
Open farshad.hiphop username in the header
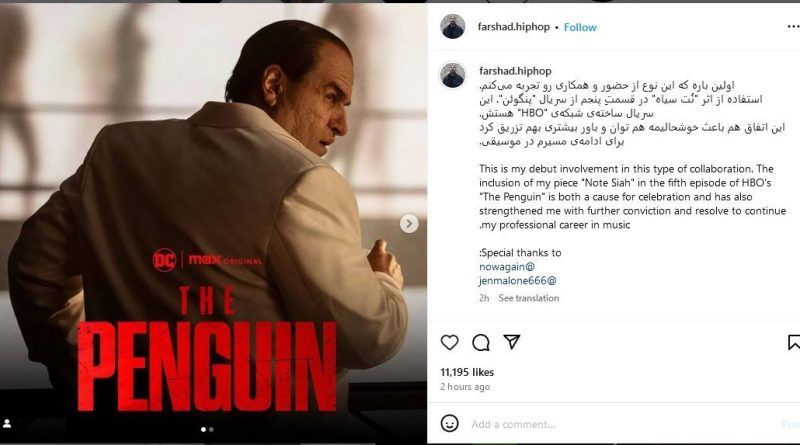click(513, 27)
